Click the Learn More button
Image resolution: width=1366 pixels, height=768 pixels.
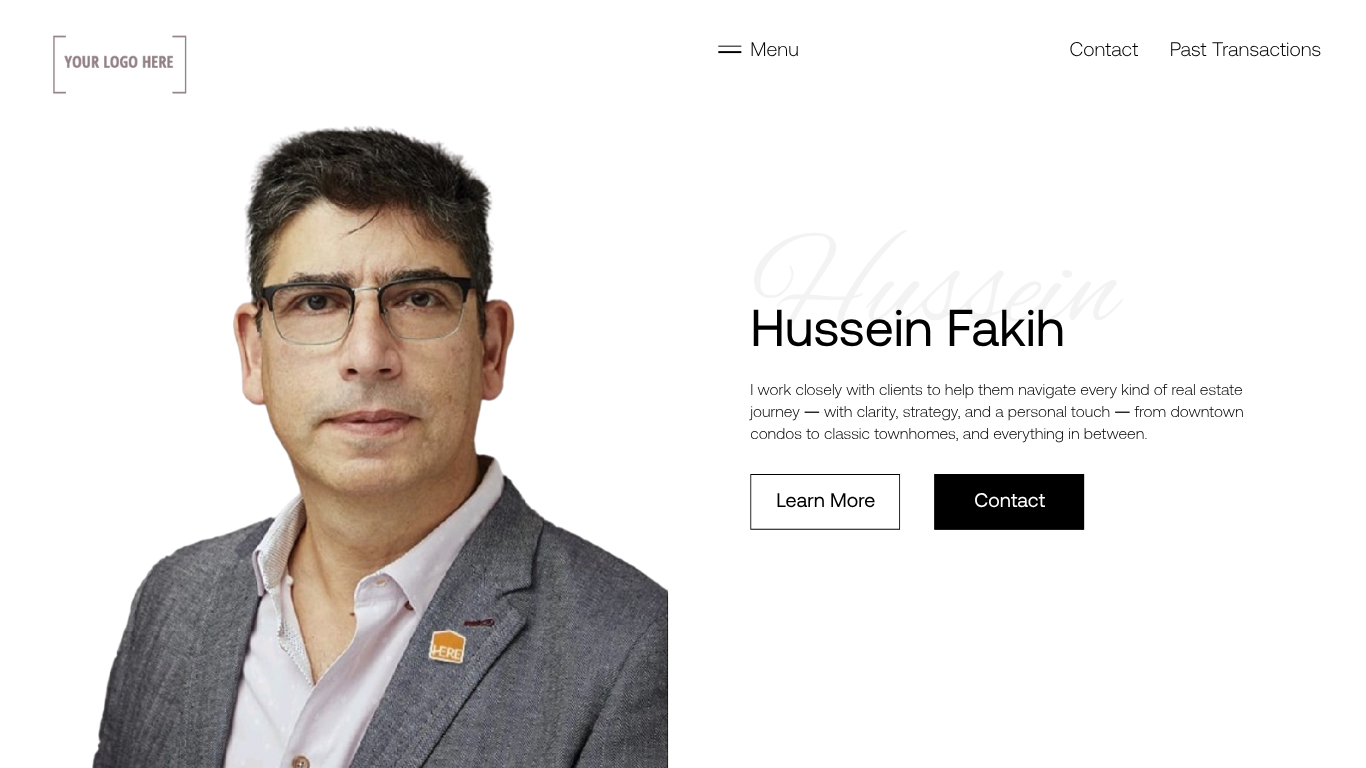coord(825,502)
